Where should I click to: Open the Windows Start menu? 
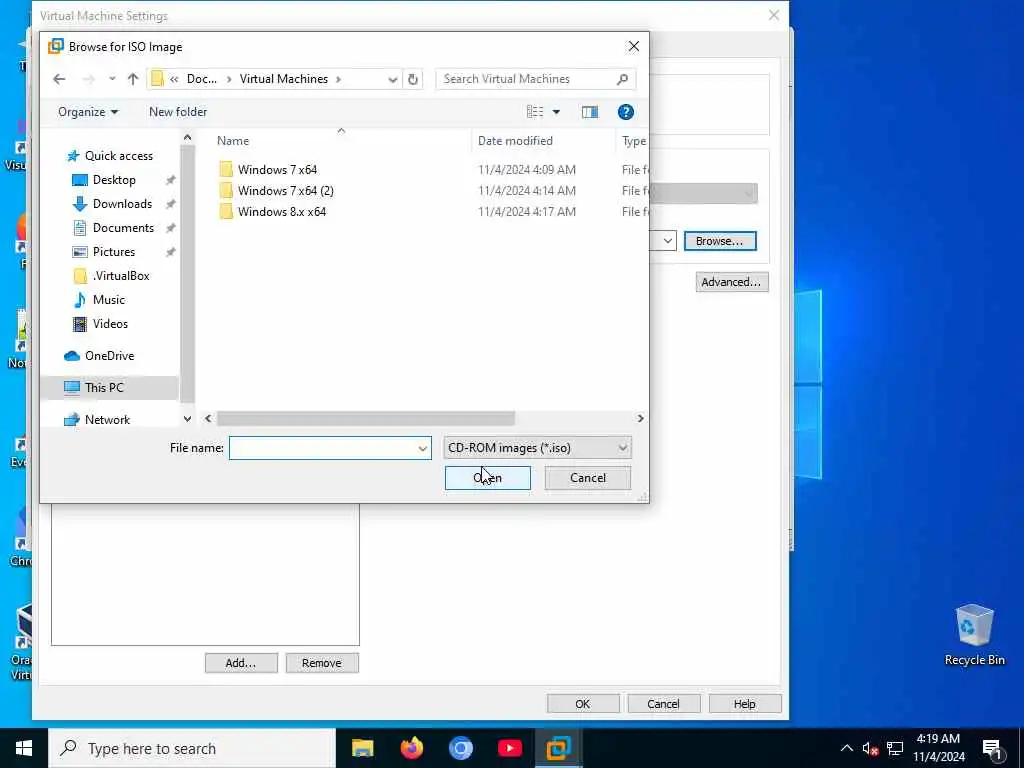pos(24,748)
